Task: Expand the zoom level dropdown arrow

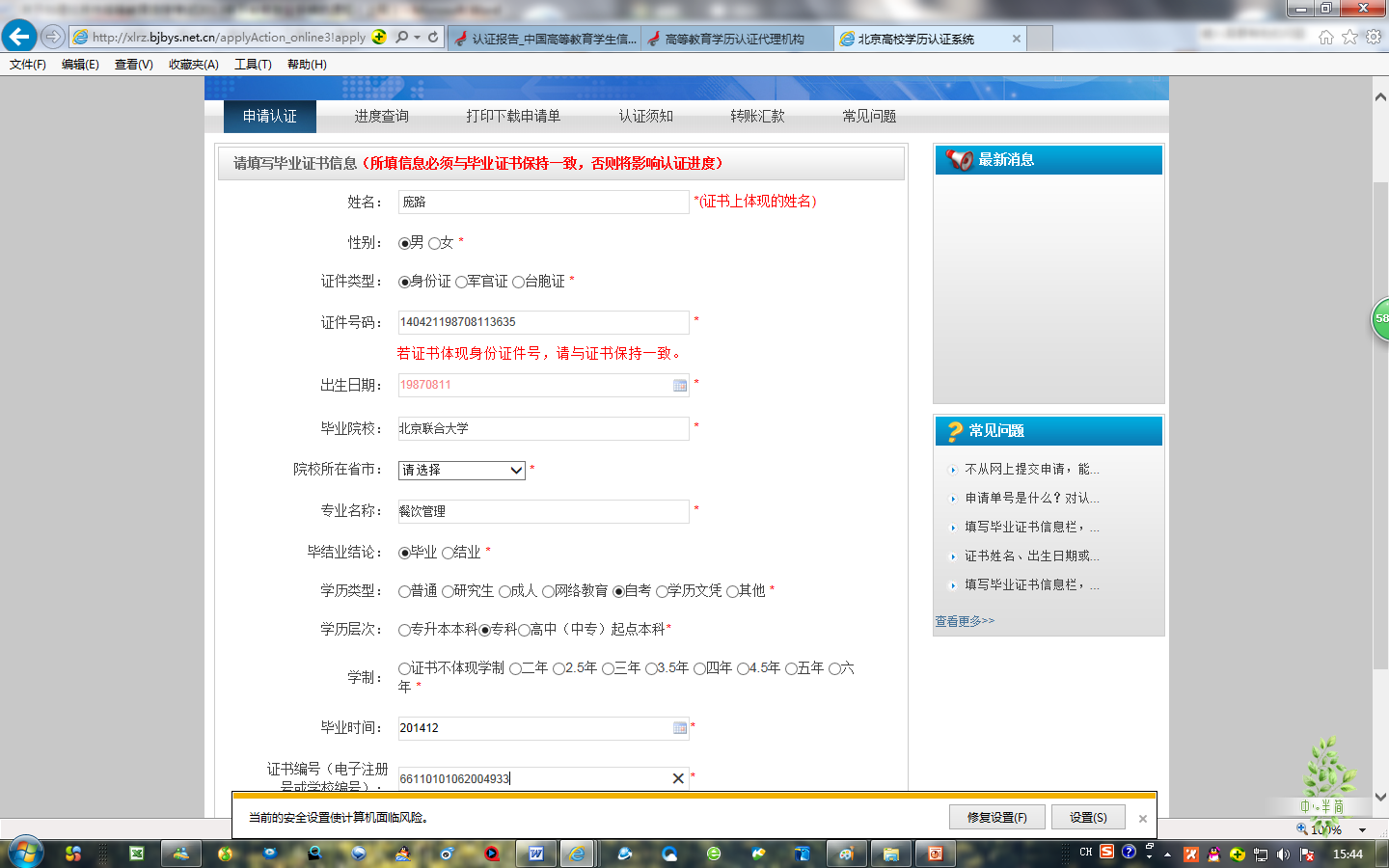Action: point(1362,829)
